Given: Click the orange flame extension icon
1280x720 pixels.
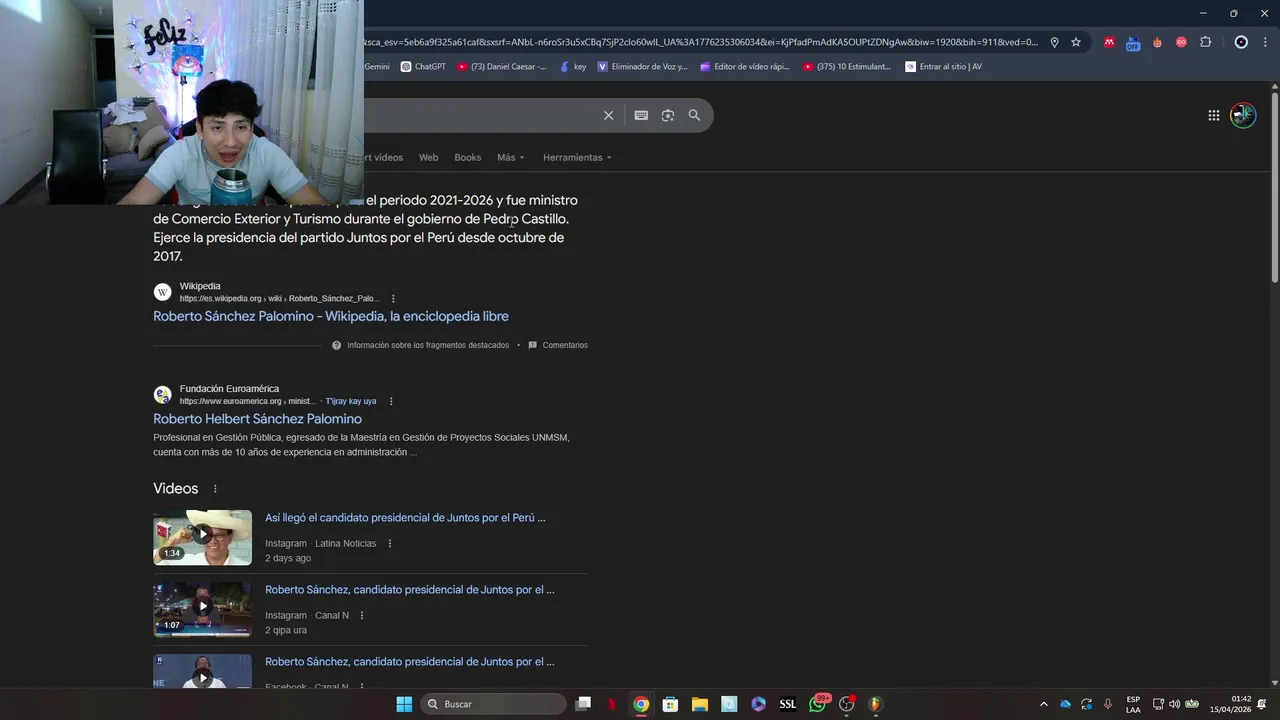Looking at the screenshot, I should tap(1157, 42).
